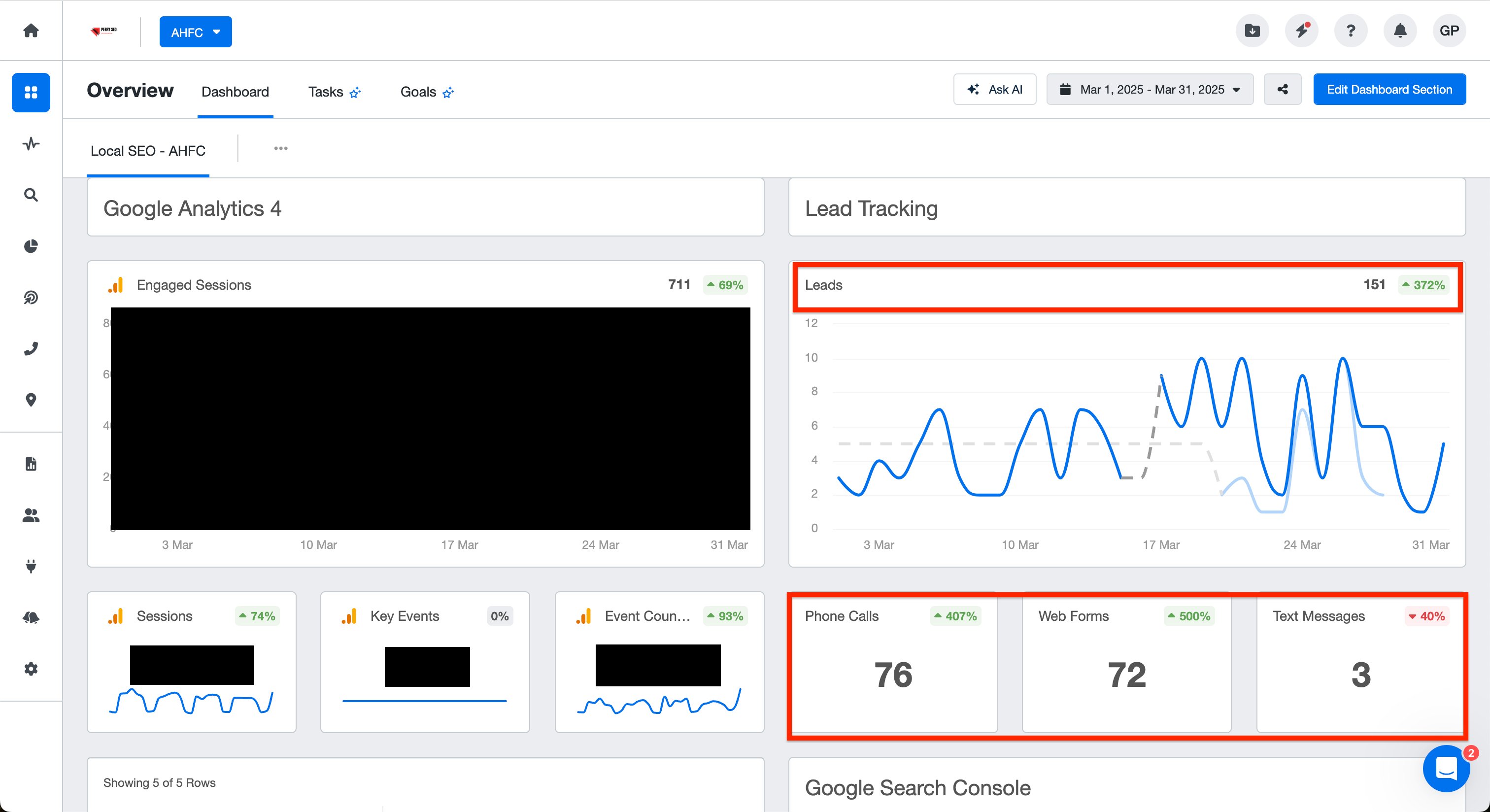Open the lightning bolt icon with red dot

tap(1301, 31)
